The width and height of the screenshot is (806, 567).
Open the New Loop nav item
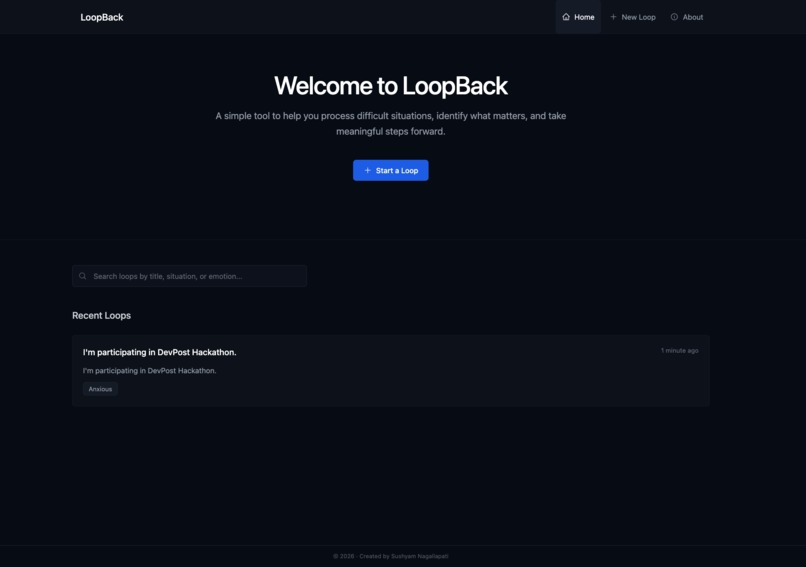[633, 17]
